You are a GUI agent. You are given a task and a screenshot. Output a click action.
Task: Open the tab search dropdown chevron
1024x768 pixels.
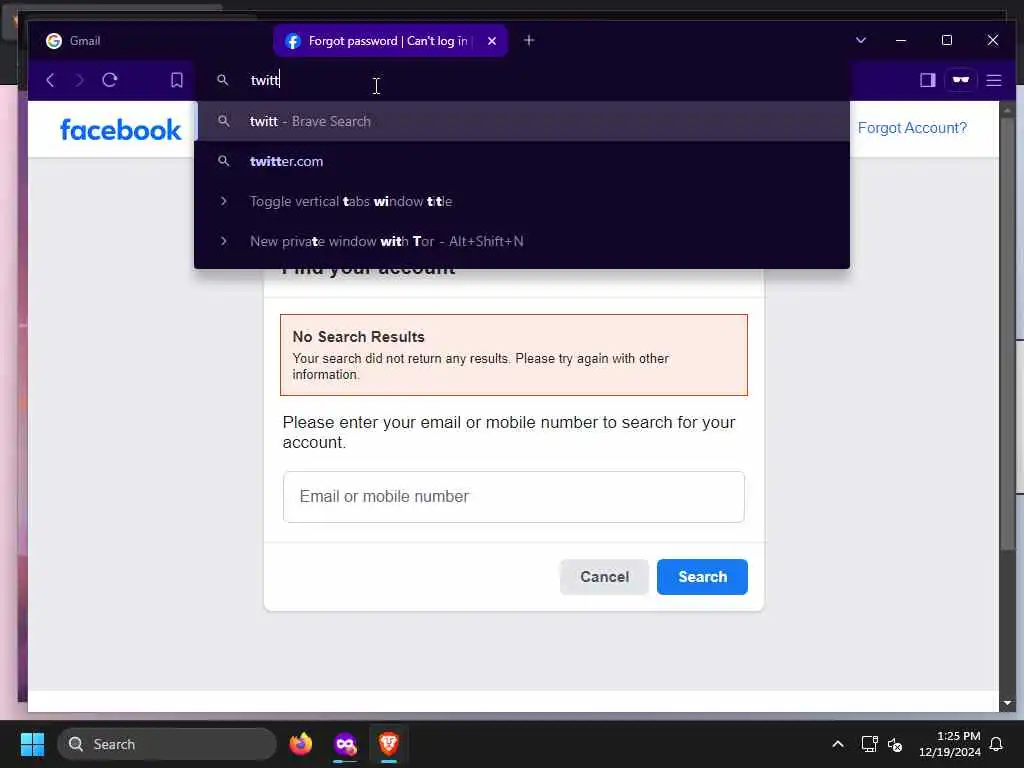point(861,40)
